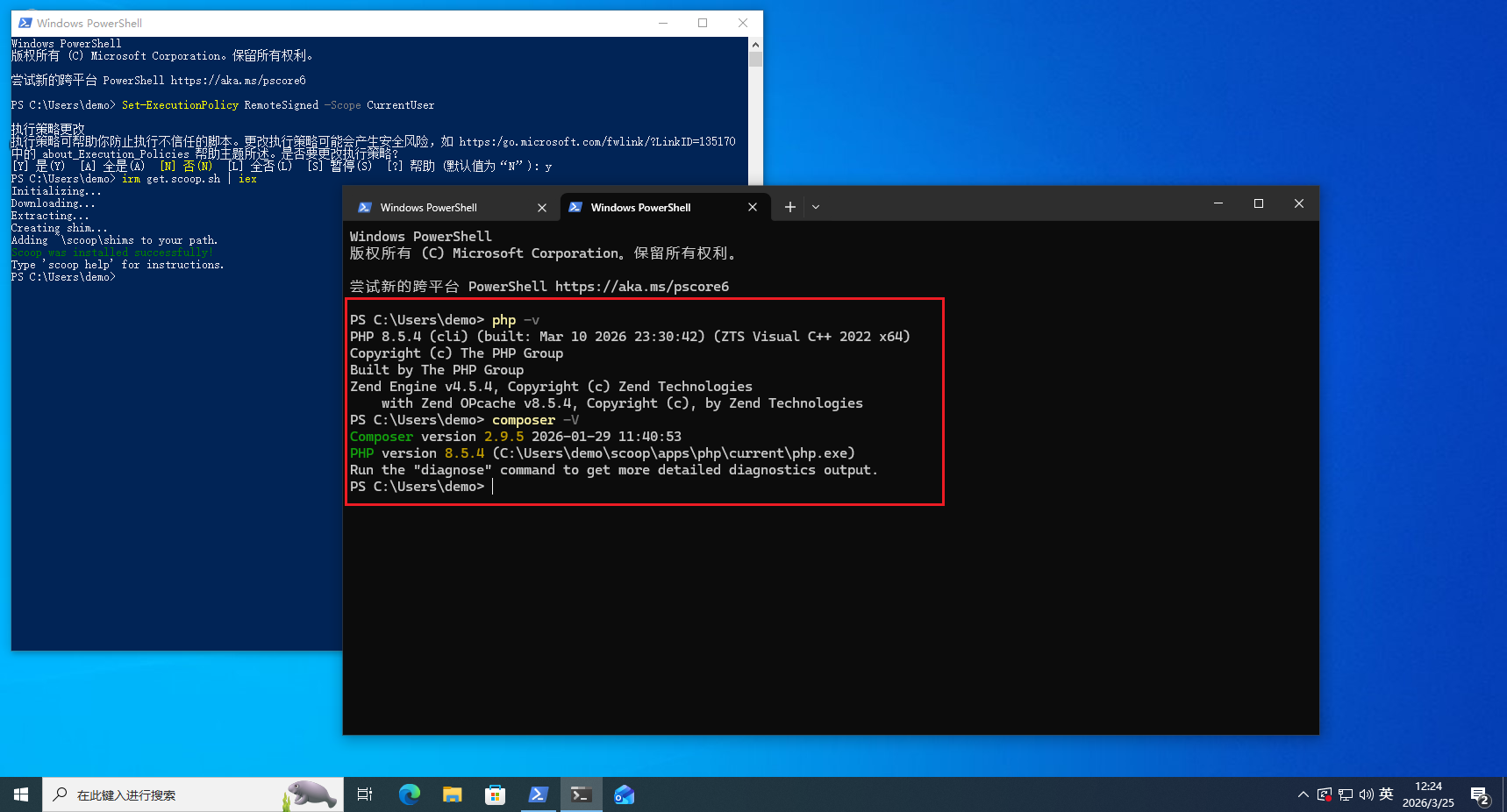Open the Windows Start menu
1507x812 pixels.
pyautogui.click(x=21, y=794)
